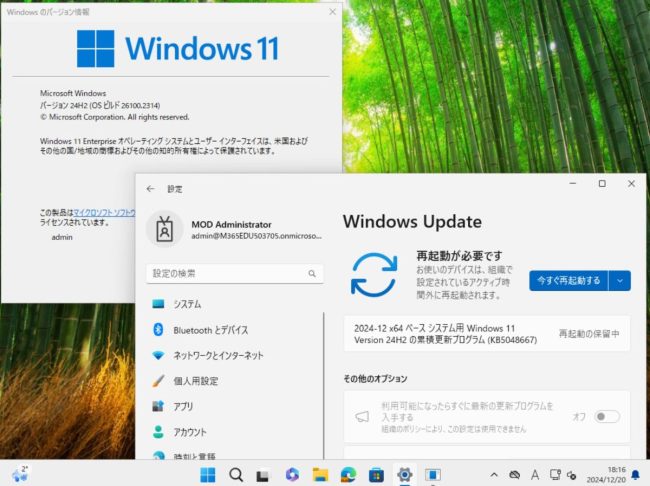This screenshot has width=650, height=486.
Task: Toggle the get latest updates switch (オフ)
Action: point(607,416)
